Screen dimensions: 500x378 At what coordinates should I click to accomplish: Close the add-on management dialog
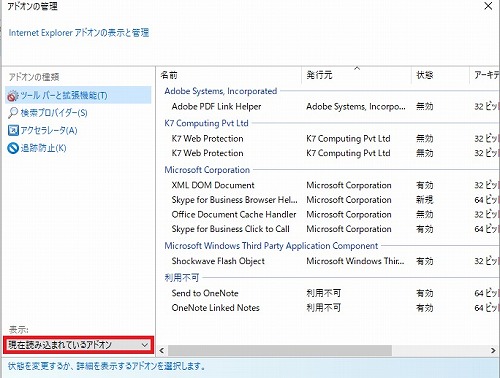[x=488, y=6]
